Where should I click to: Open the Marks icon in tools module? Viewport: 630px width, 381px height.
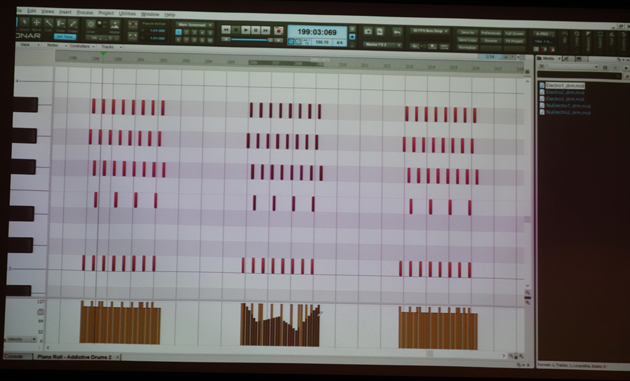115,25
